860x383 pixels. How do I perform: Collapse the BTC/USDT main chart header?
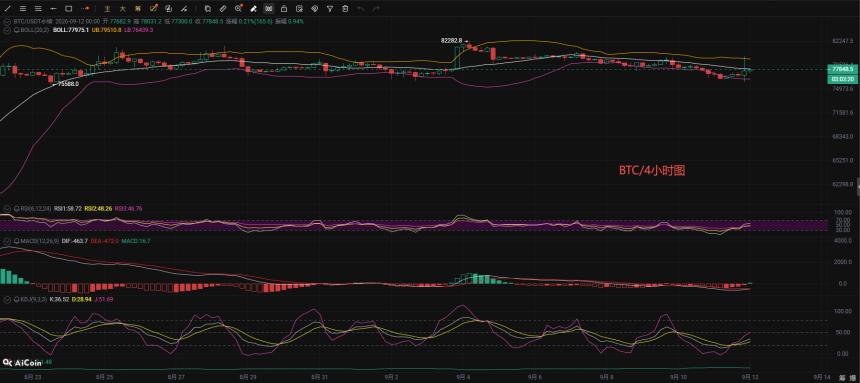pos(7,21)
